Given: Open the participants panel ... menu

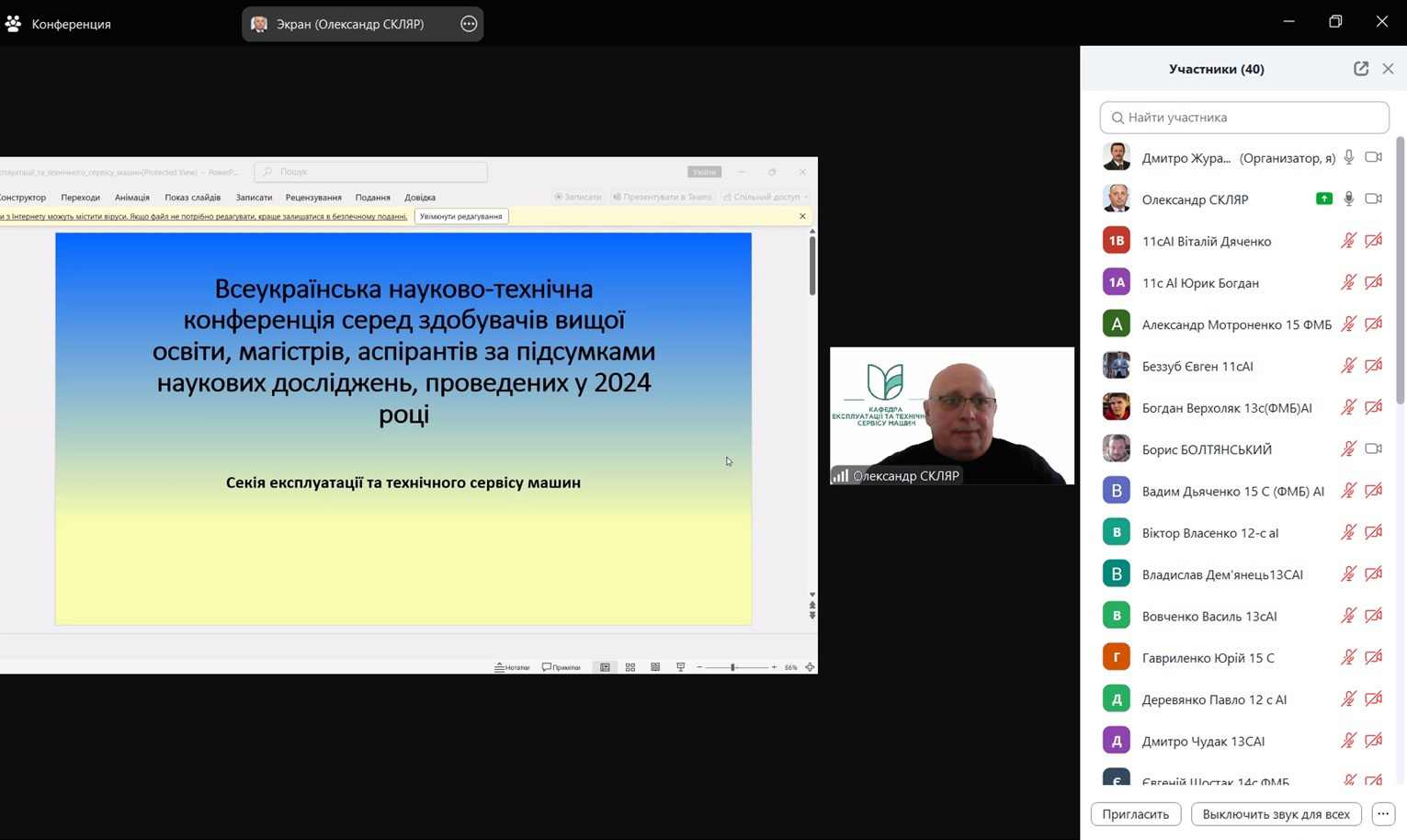Looking at the screenshot, I should tap(1383, 813).
